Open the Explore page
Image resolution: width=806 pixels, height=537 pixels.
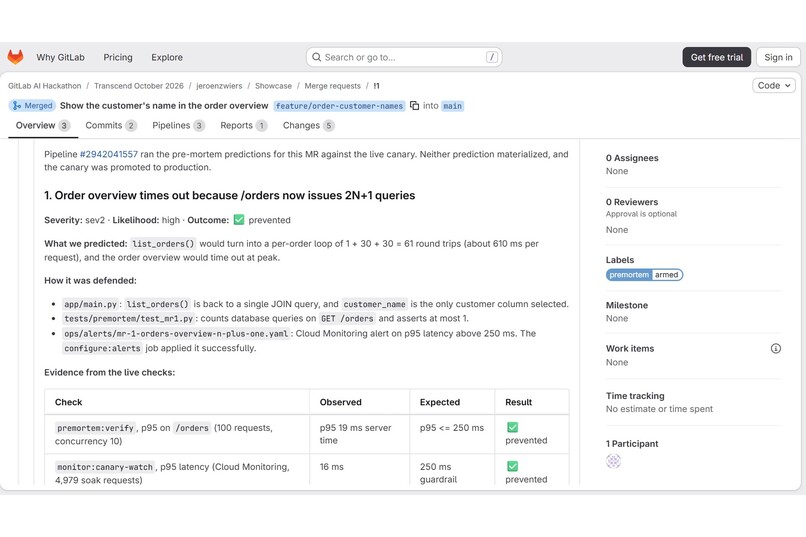pos(167,57)
